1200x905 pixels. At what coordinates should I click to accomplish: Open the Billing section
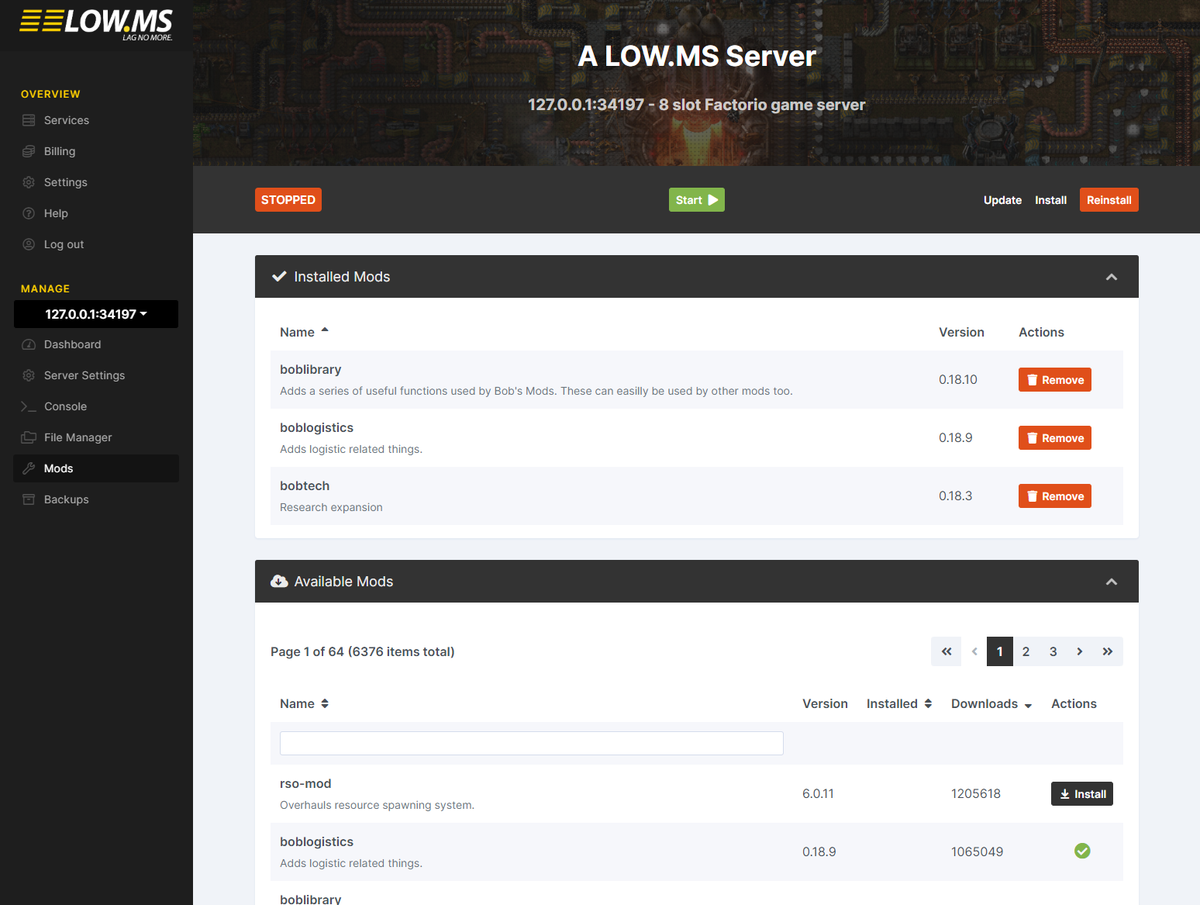pos(61,151)
